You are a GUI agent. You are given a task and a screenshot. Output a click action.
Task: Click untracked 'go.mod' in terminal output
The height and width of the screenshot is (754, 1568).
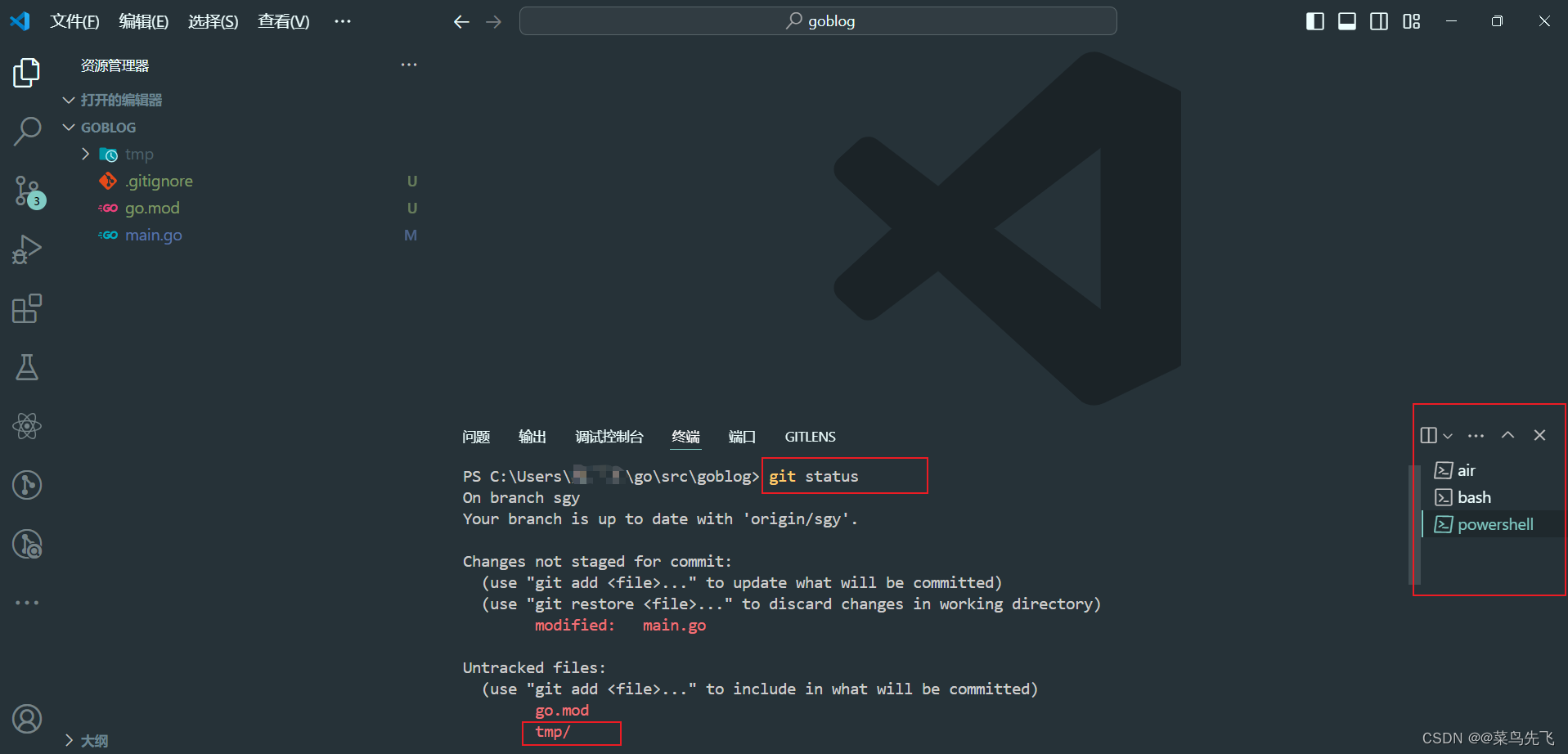click(x=562, y=711)
